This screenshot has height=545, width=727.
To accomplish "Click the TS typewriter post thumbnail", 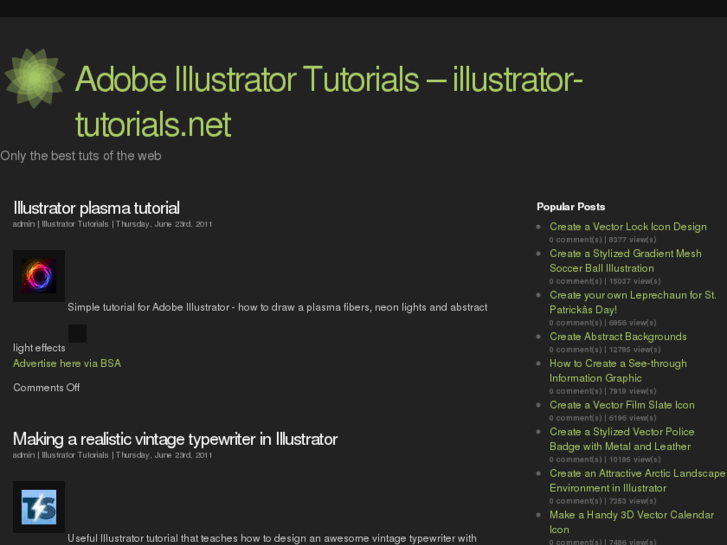I will pyautogui.click(x=39, y=507).
